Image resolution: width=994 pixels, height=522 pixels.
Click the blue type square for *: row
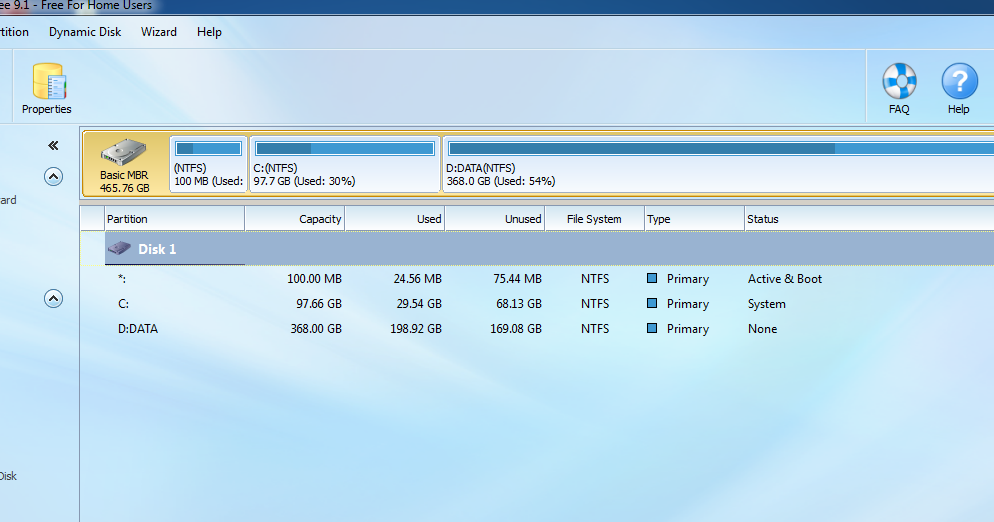tap(652, 278)
